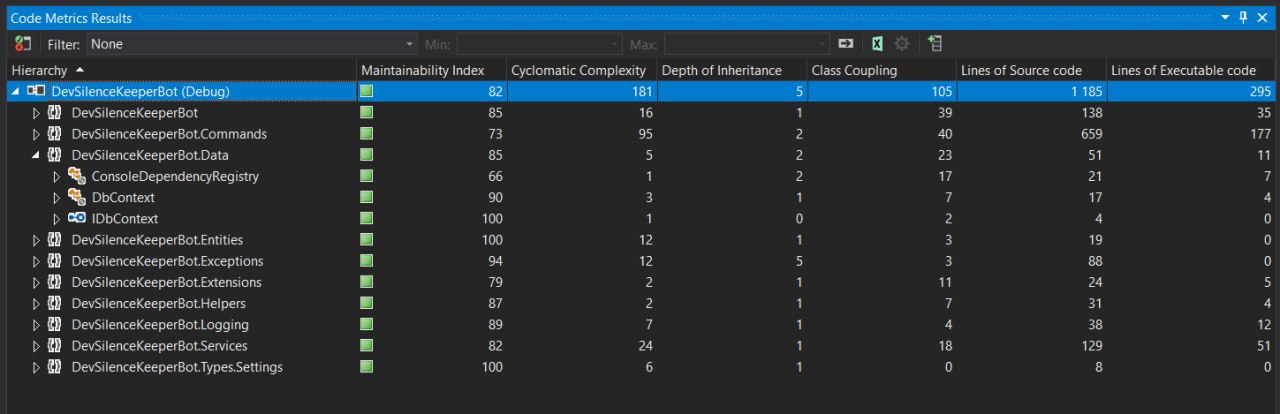Screen dimensions: 1280x414
Task: Open the Filter dropdown set to None
Action: (x=251, y=44)
